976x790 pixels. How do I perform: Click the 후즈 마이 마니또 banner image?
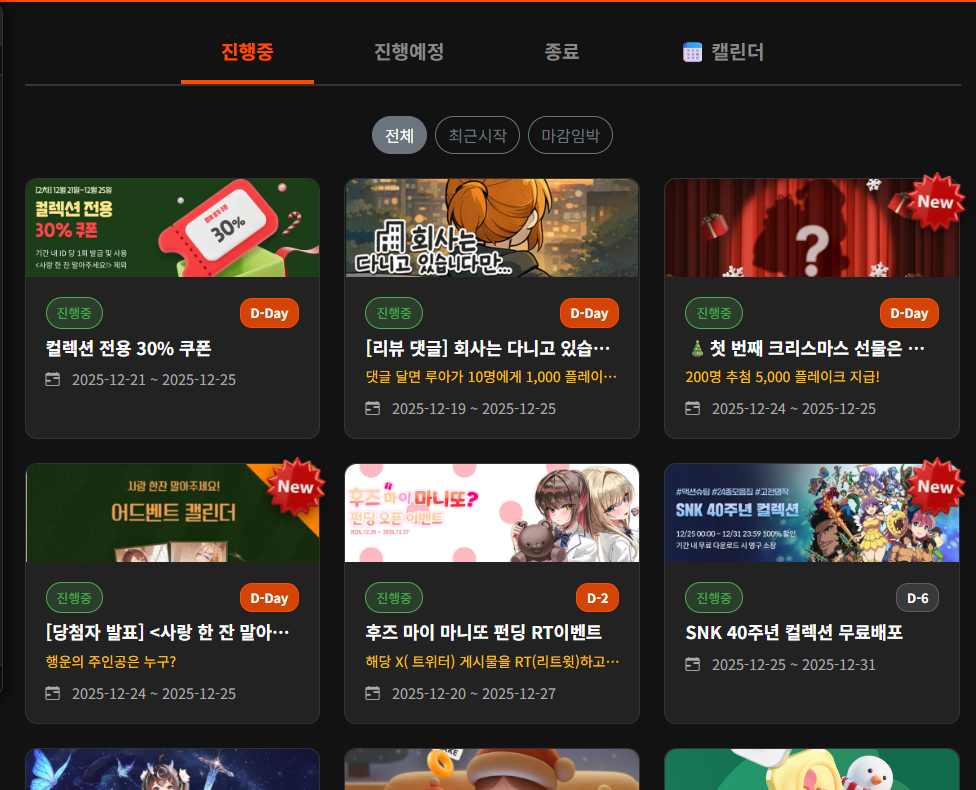491,513
